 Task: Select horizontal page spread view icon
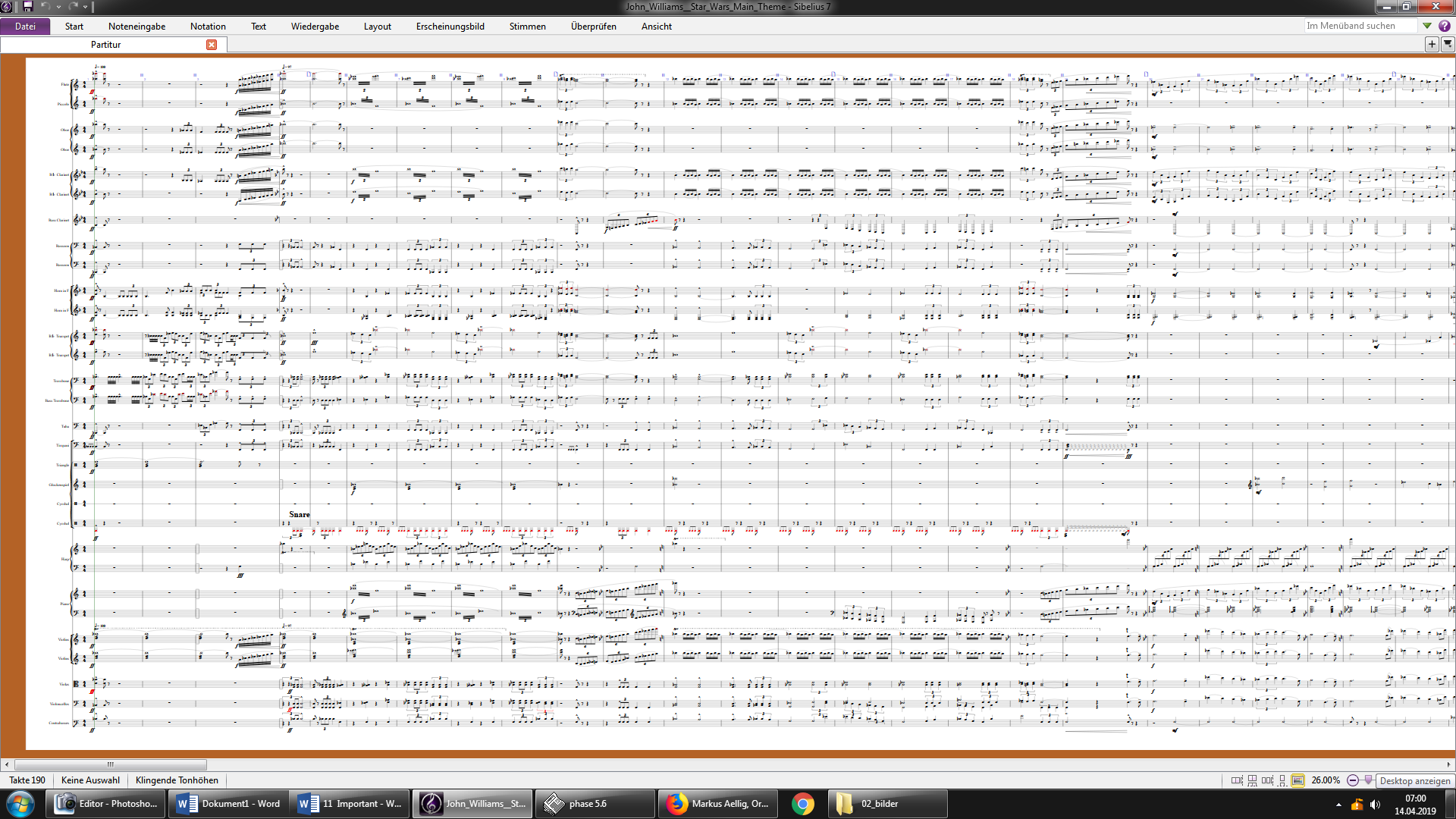pos(1237,780)
